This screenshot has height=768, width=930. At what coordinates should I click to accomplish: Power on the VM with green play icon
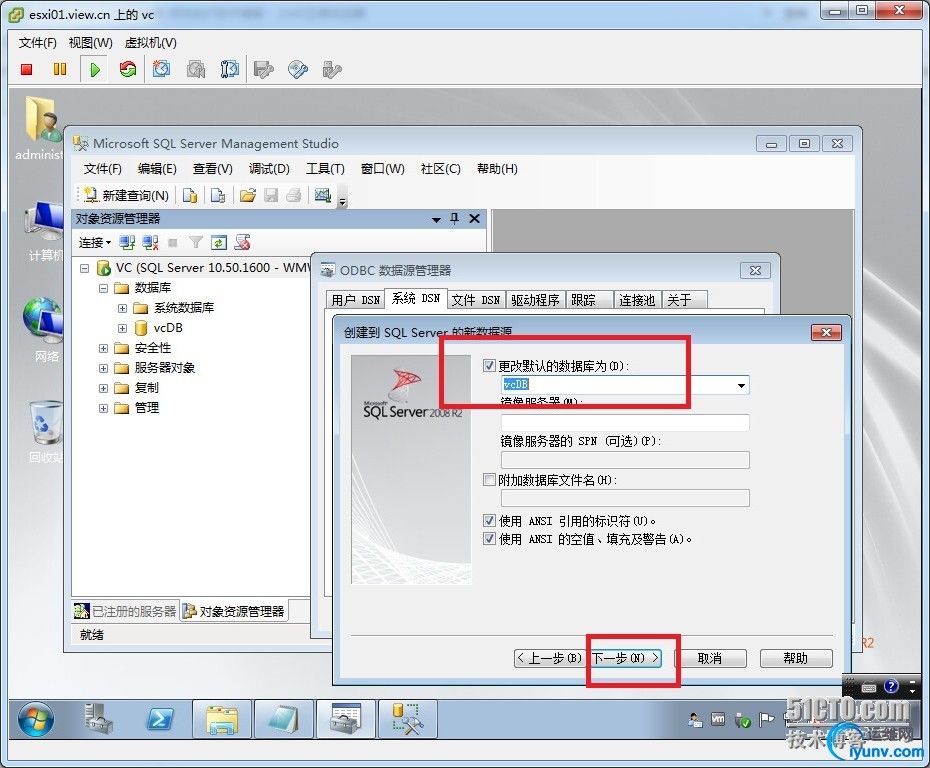click(x=95, y=69)
